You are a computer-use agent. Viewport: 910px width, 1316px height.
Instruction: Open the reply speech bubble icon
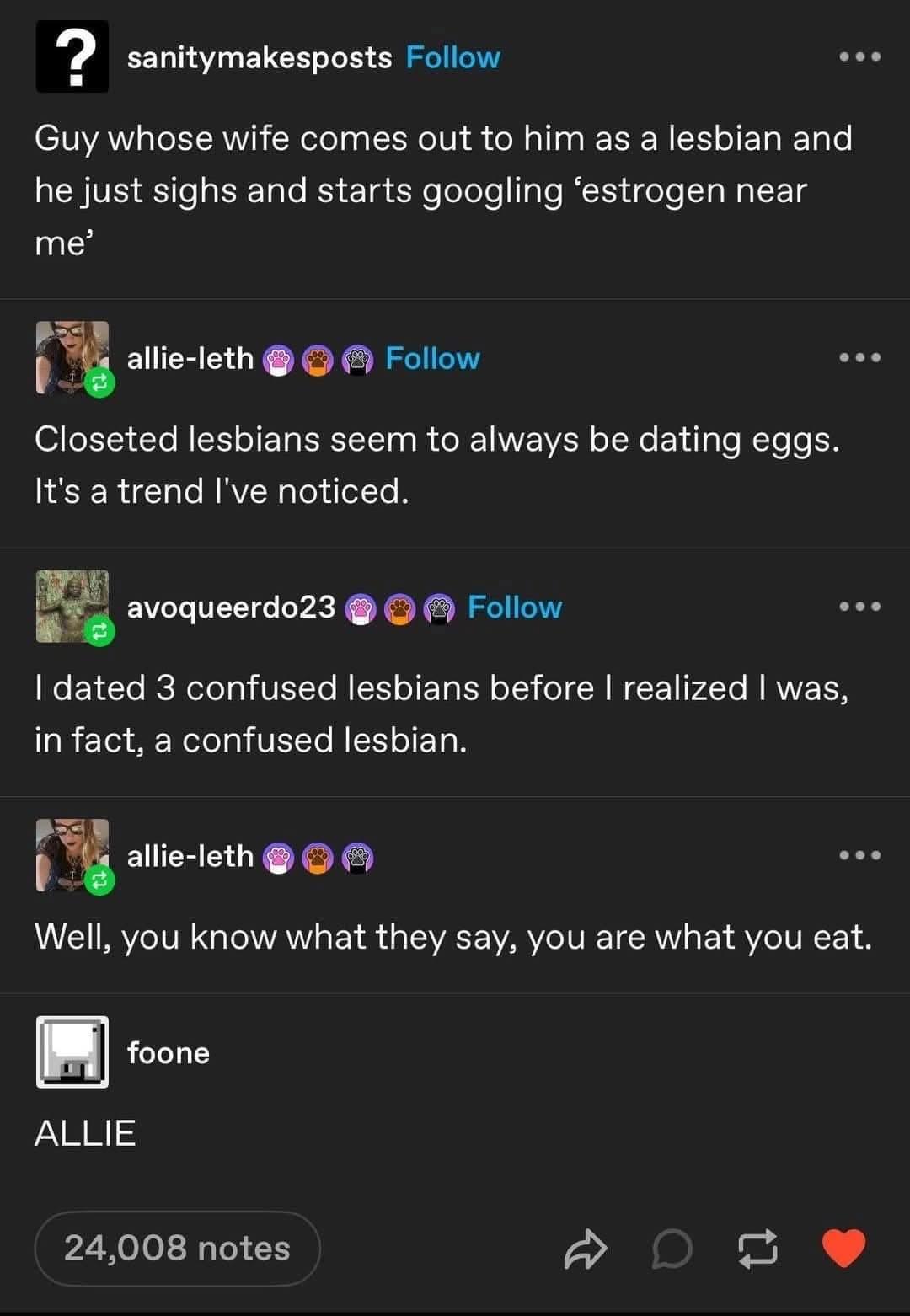(x=672, y=1249)
